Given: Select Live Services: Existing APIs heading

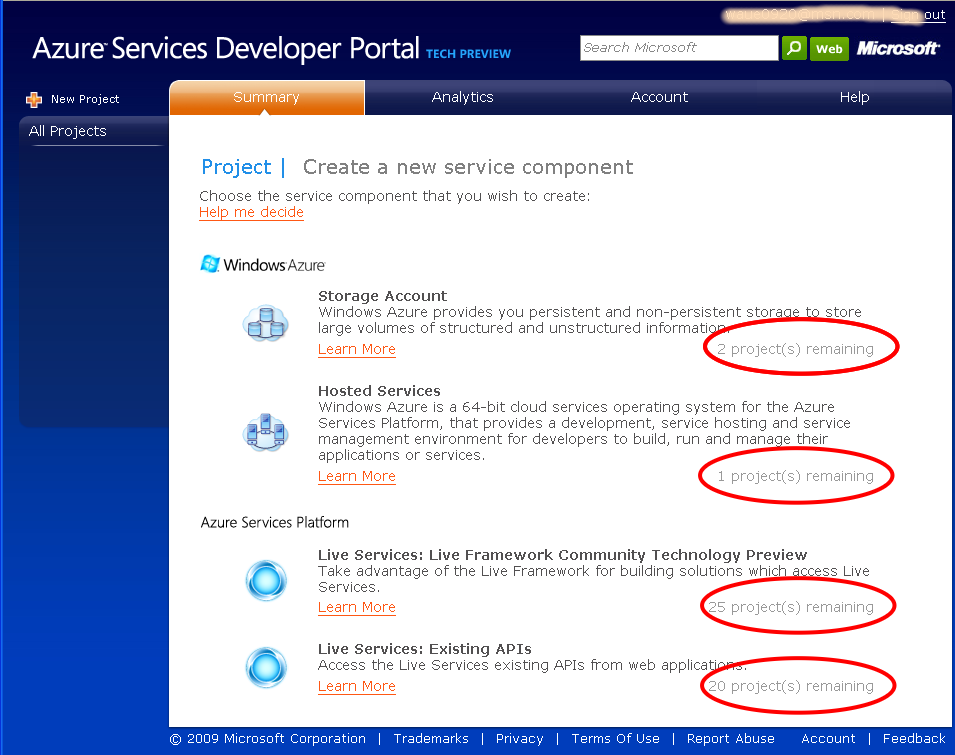Looking at the screenshot, I should tap(425, 649).
